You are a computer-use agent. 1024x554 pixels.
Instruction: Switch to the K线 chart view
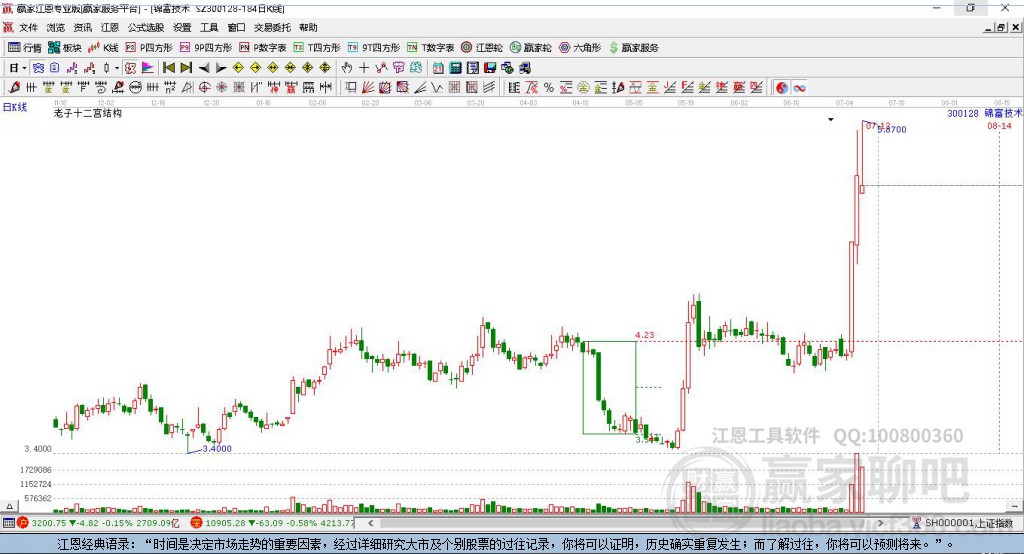[103, 48]
